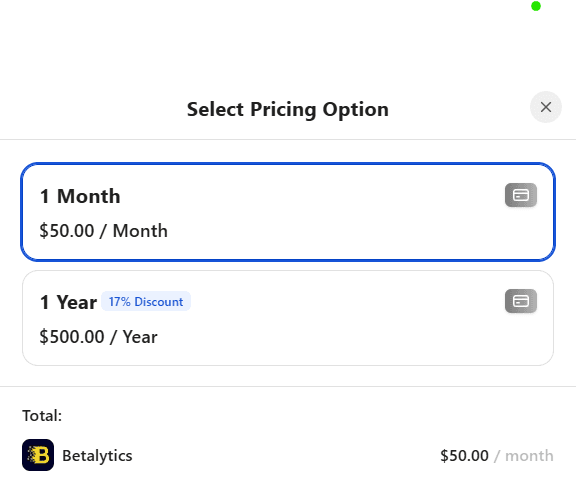Click the credit card icon for 1 Month

point(521,195)
